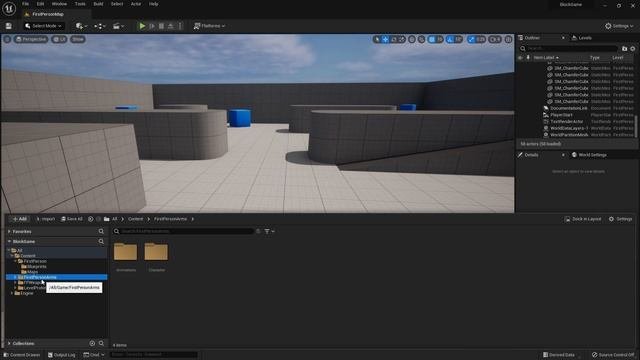Click Save All in the Content Browser
The height and width of the screenshot is (360, 640).
pos(72,219)
